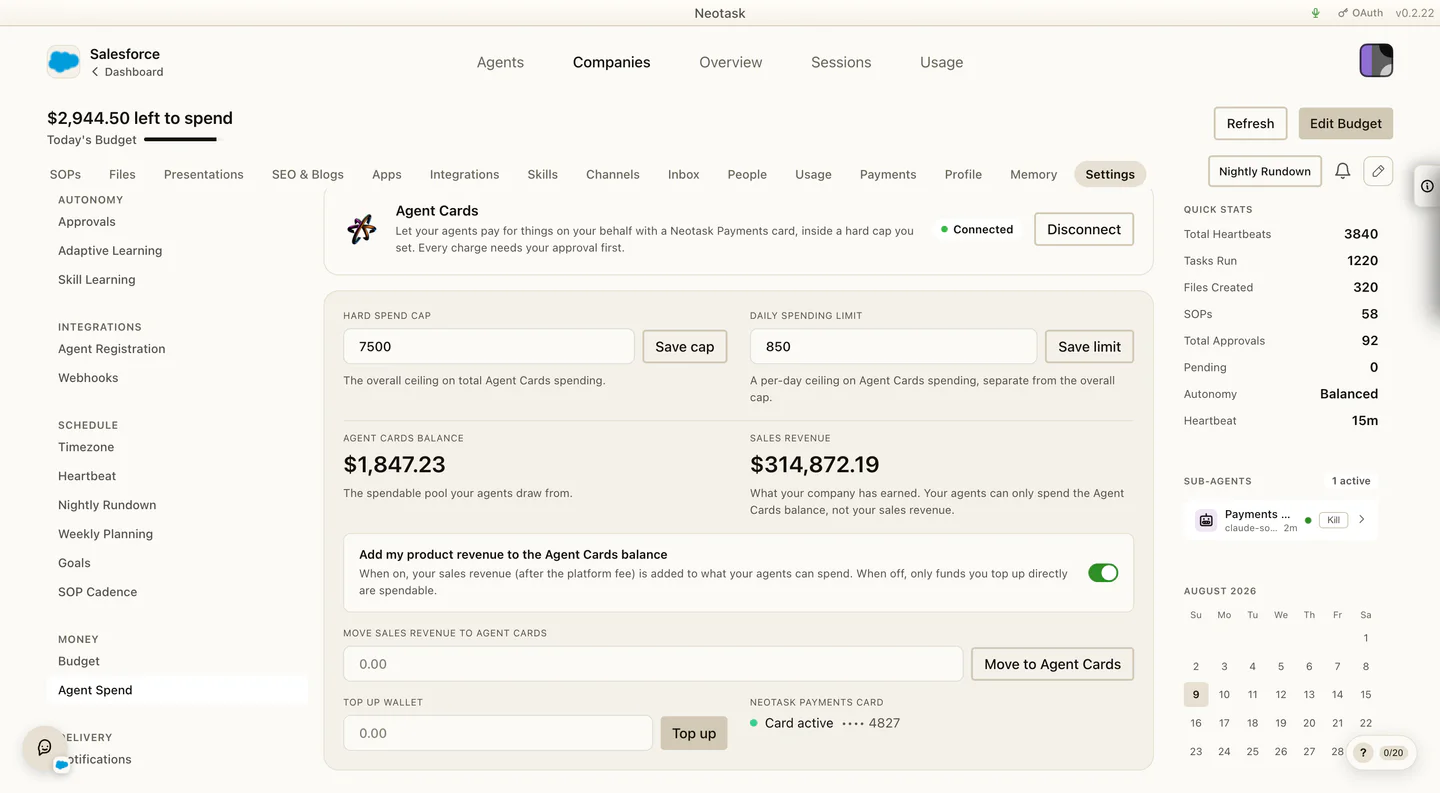The image size is (1440, 793).
Task: Select August 15 on the calendar
Action: point(1366,694)
